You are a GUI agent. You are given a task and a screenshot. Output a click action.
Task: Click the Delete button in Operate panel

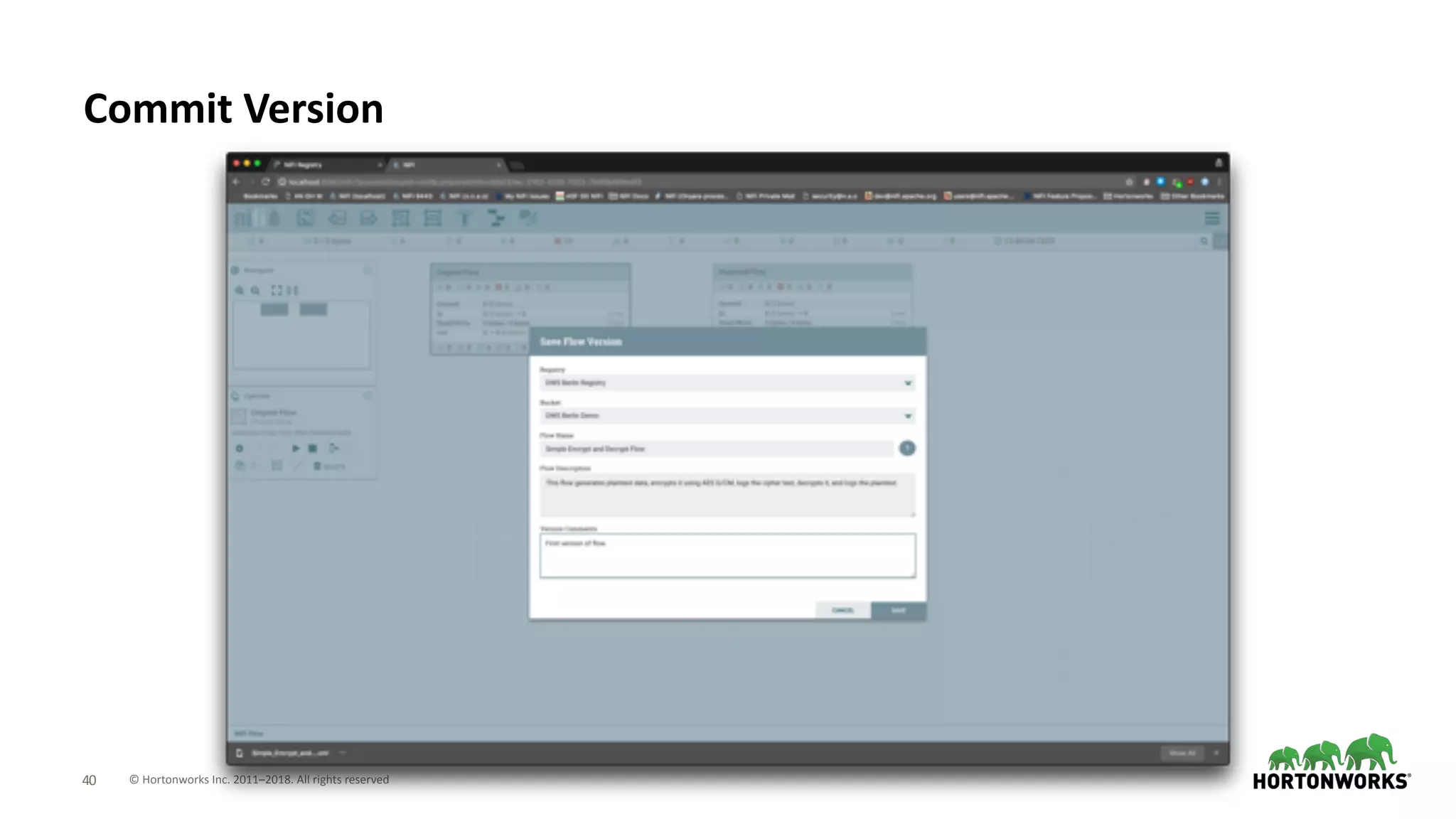(329, 466)
